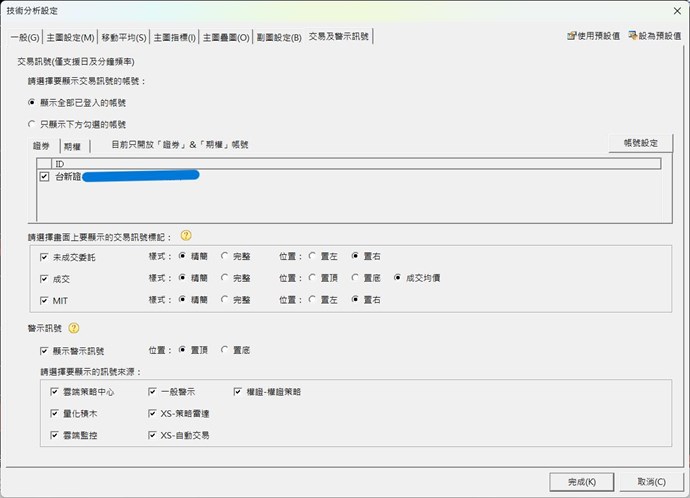Toggle the XS-自動交易 checkbox
This screenshot has width=690, height=498.
tap(152, 435)
